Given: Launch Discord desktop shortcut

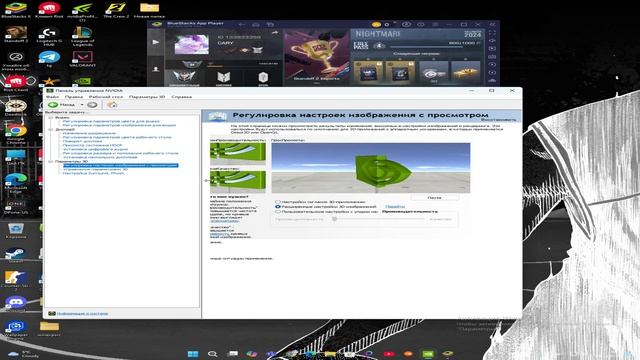Looking at the screenshot, I should [16, 304].
